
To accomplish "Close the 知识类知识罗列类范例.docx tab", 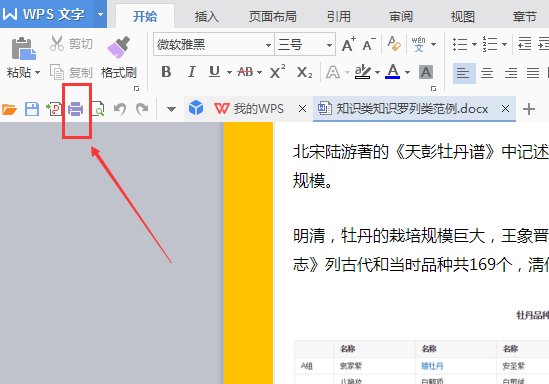I will point(505,109).
